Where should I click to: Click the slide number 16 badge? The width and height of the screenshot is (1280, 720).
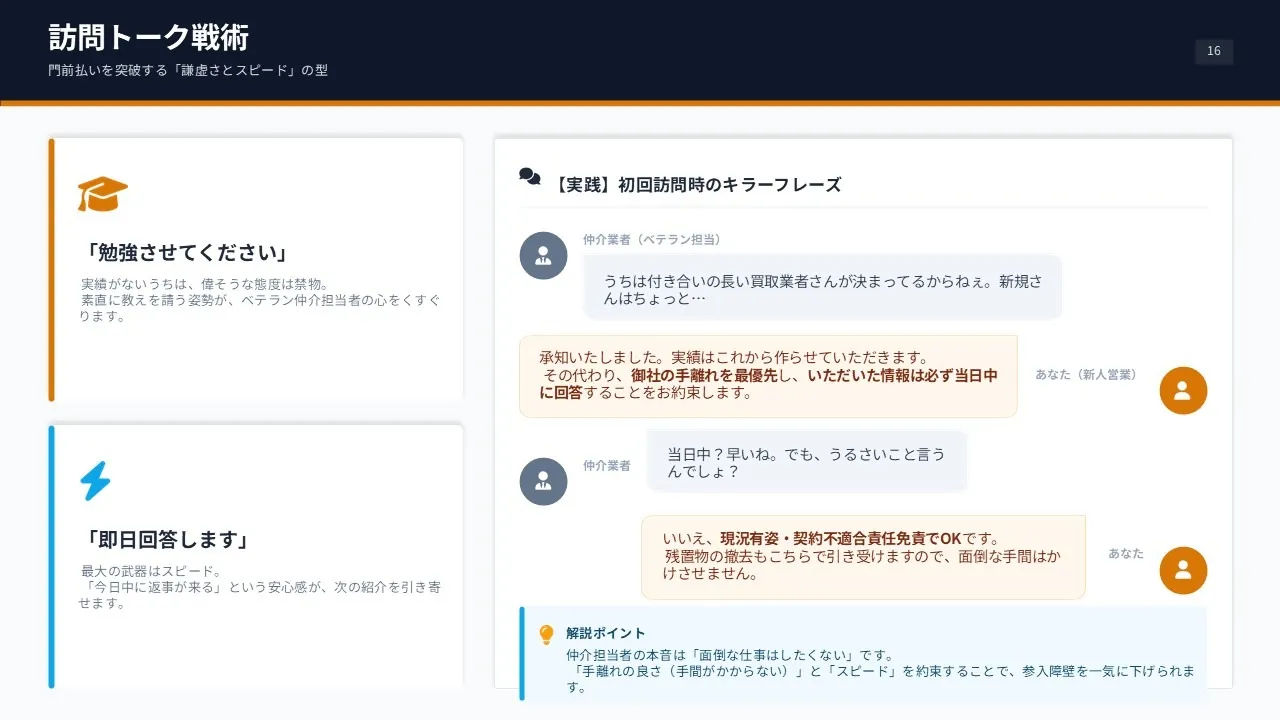(x=1213, y=52)
